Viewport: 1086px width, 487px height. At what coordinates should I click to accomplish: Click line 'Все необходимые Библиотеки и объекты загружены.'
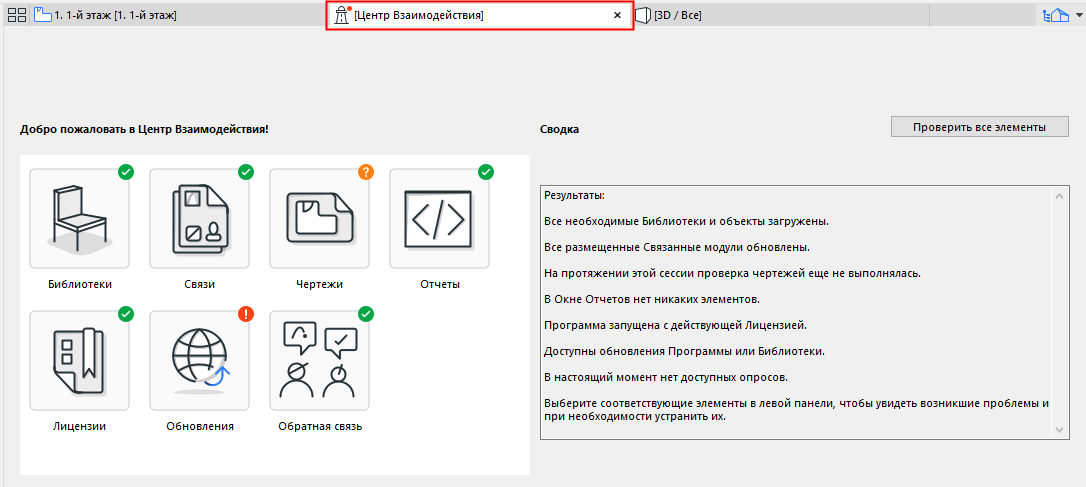point(686,222)
